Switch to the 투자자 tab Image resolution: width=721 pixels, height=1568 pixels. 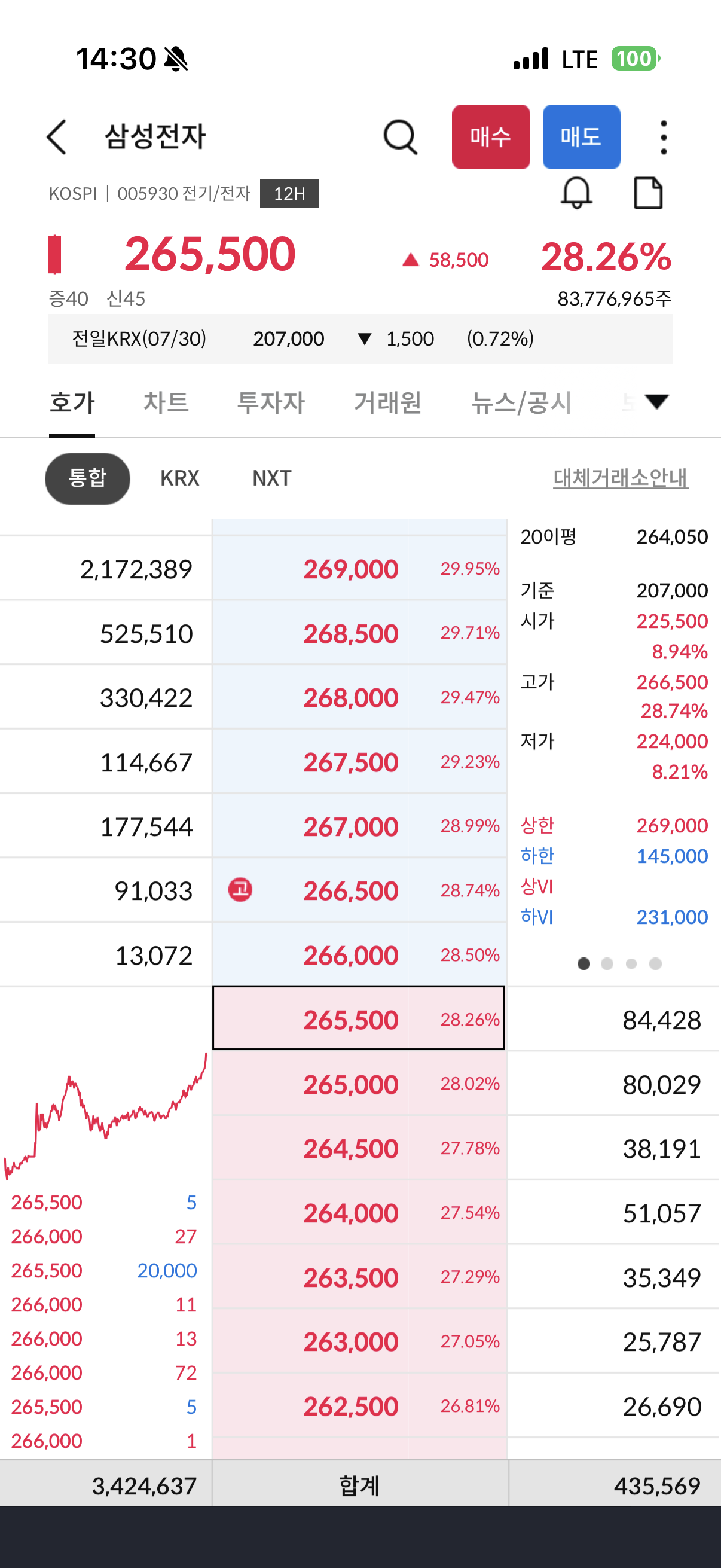point(271,403)
